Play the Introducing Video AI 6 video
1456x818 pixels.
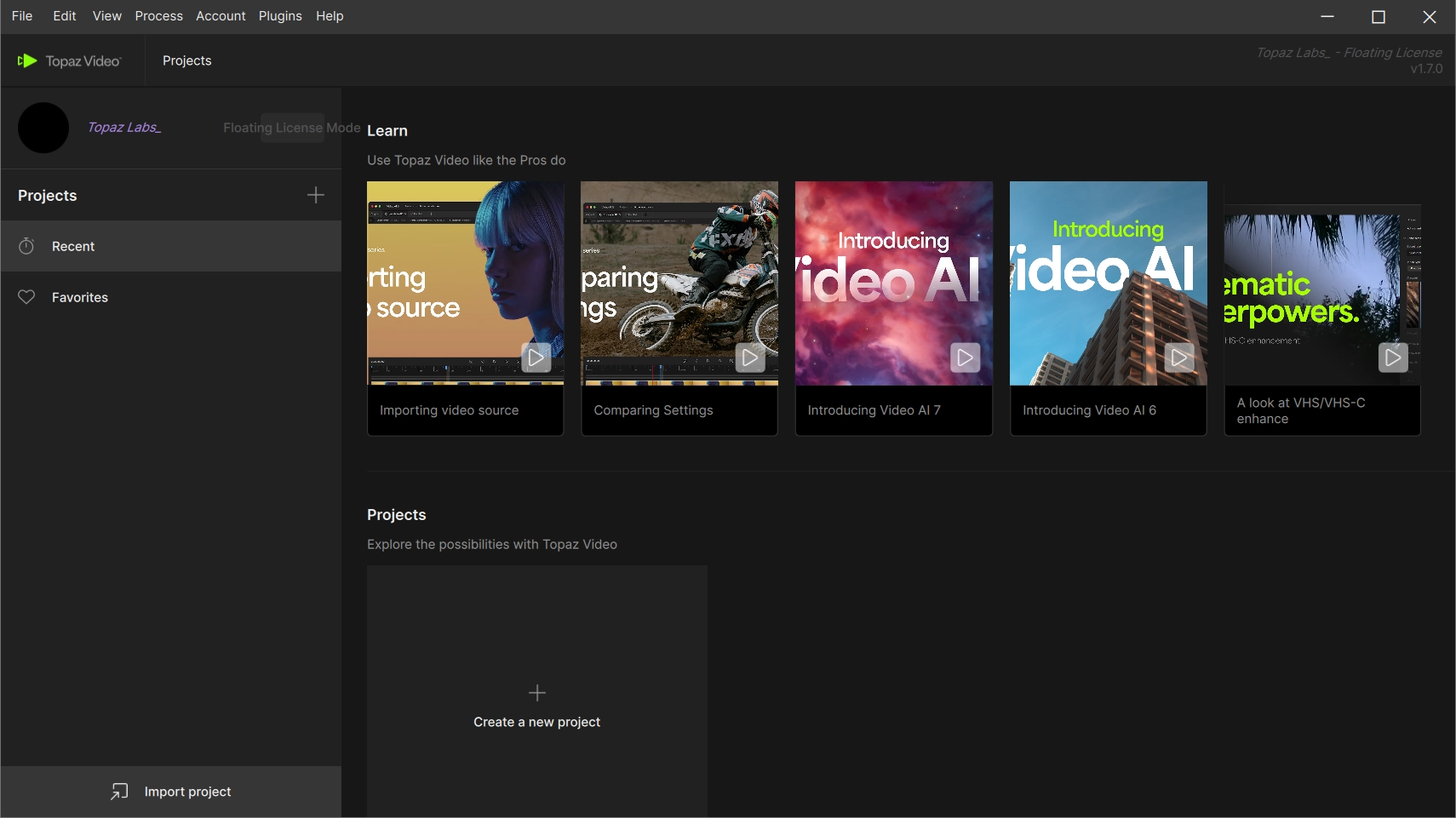[x=1179, y=358]
